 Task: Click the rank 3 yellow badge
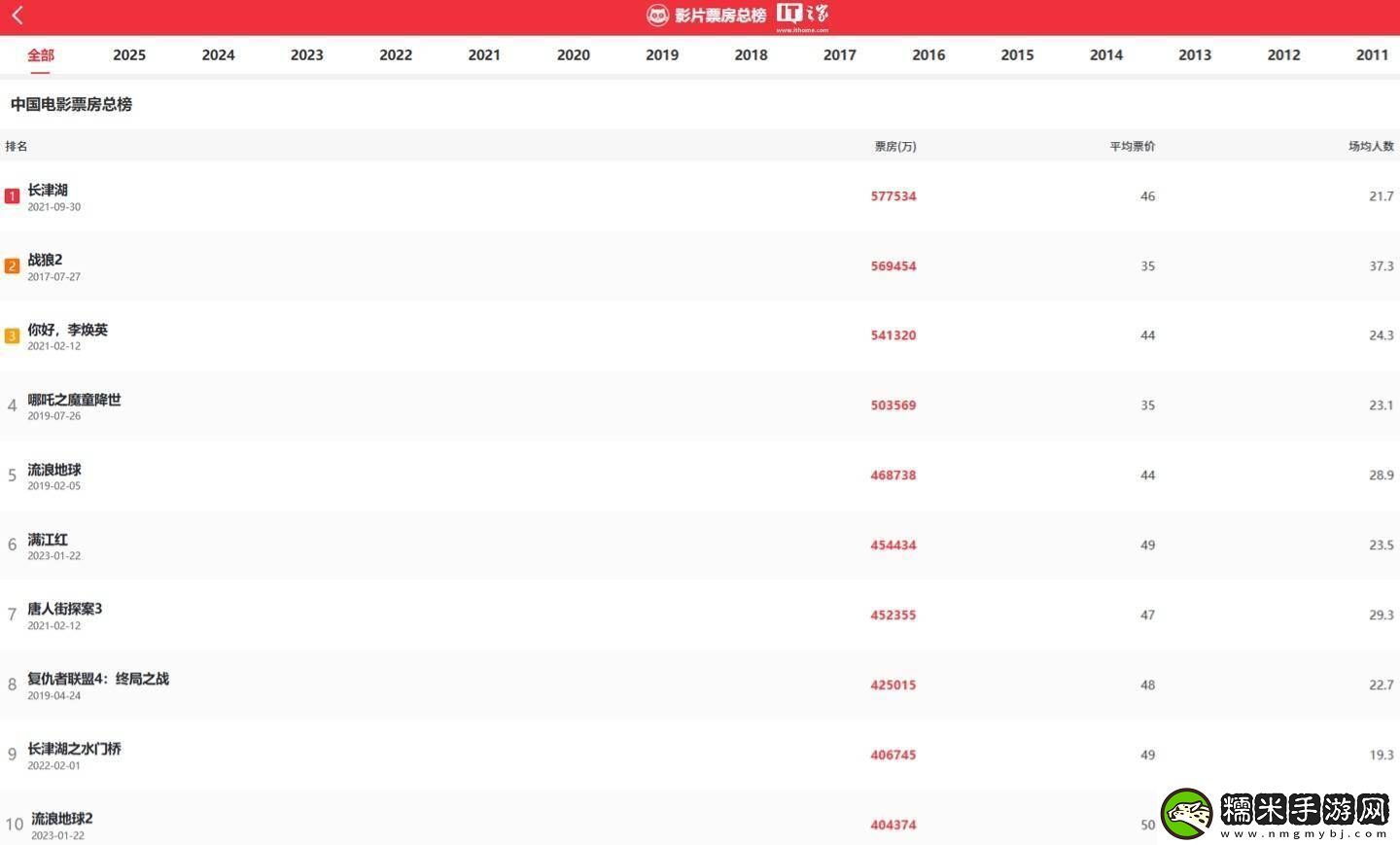click(x=12, y=336)
